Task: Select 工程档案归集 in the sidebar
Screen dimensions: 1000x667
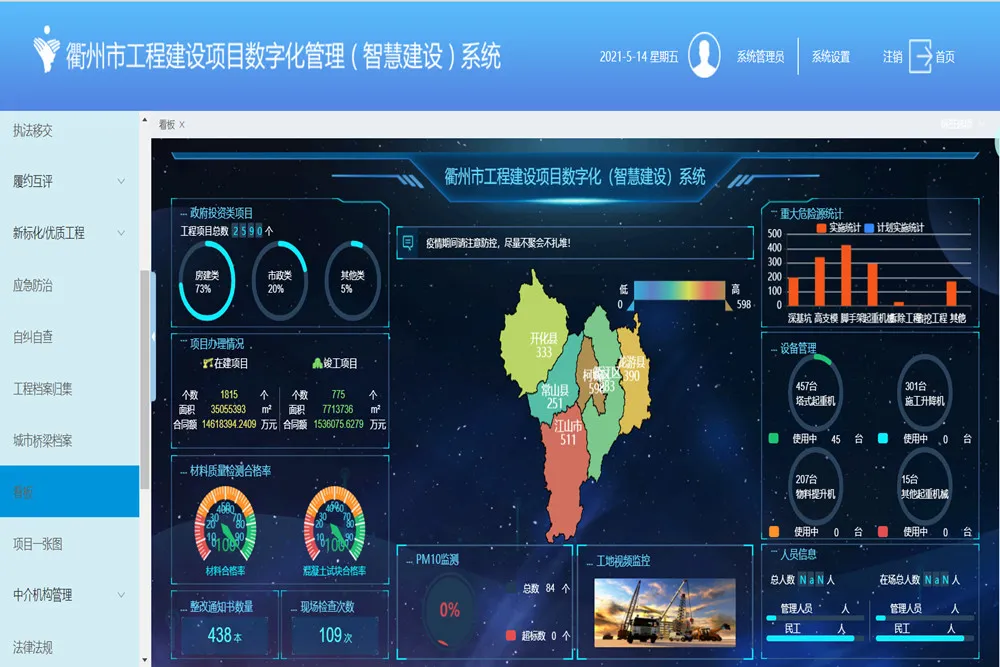Action: tap(43, 388)
